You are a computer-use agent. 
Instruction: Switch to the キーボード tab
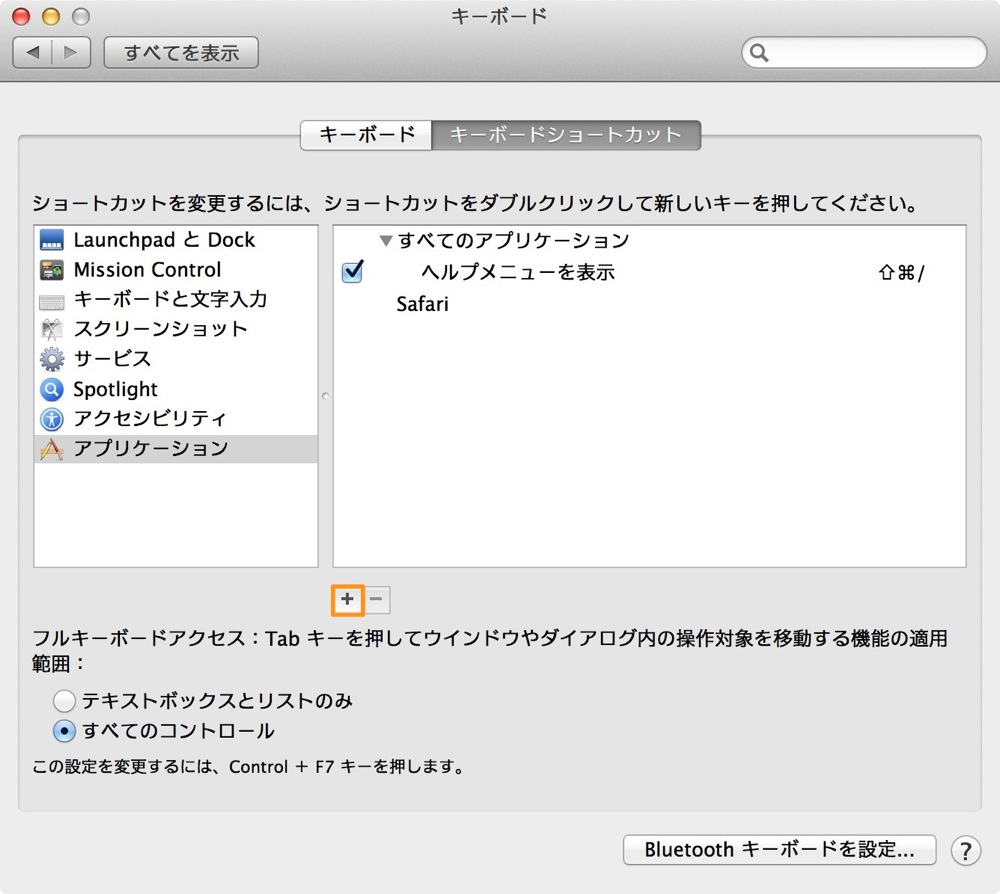(367, 135)
